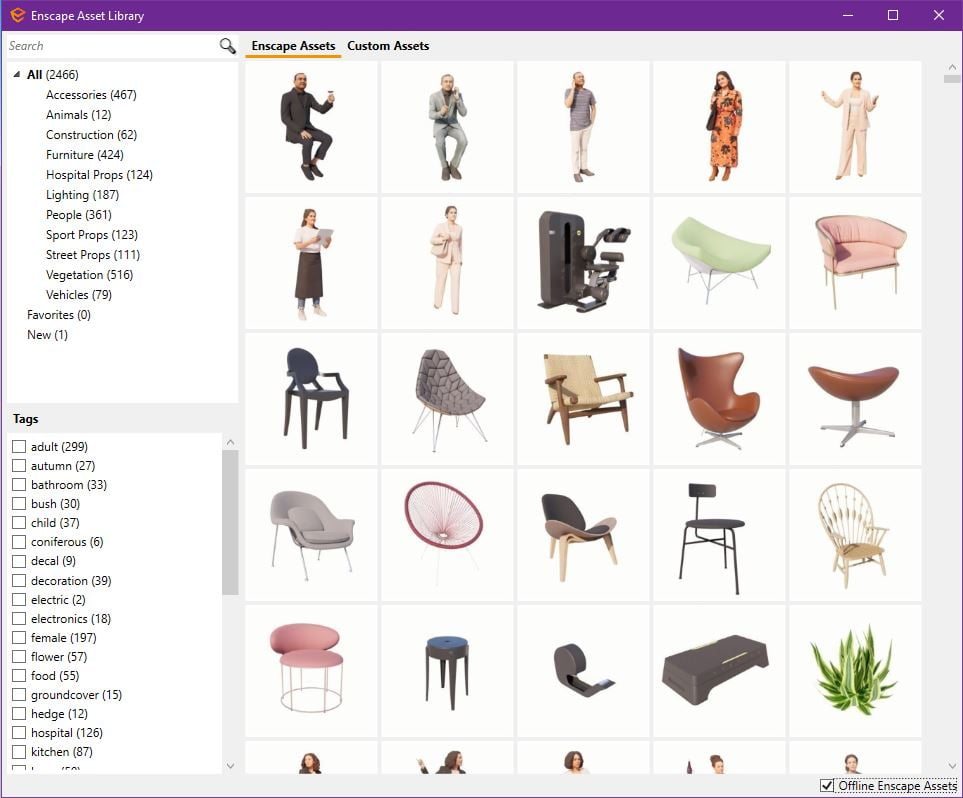Switch to the Custom Assets tab
The image size is (963, 798).
pyautogui.click(x=388, y=46)
